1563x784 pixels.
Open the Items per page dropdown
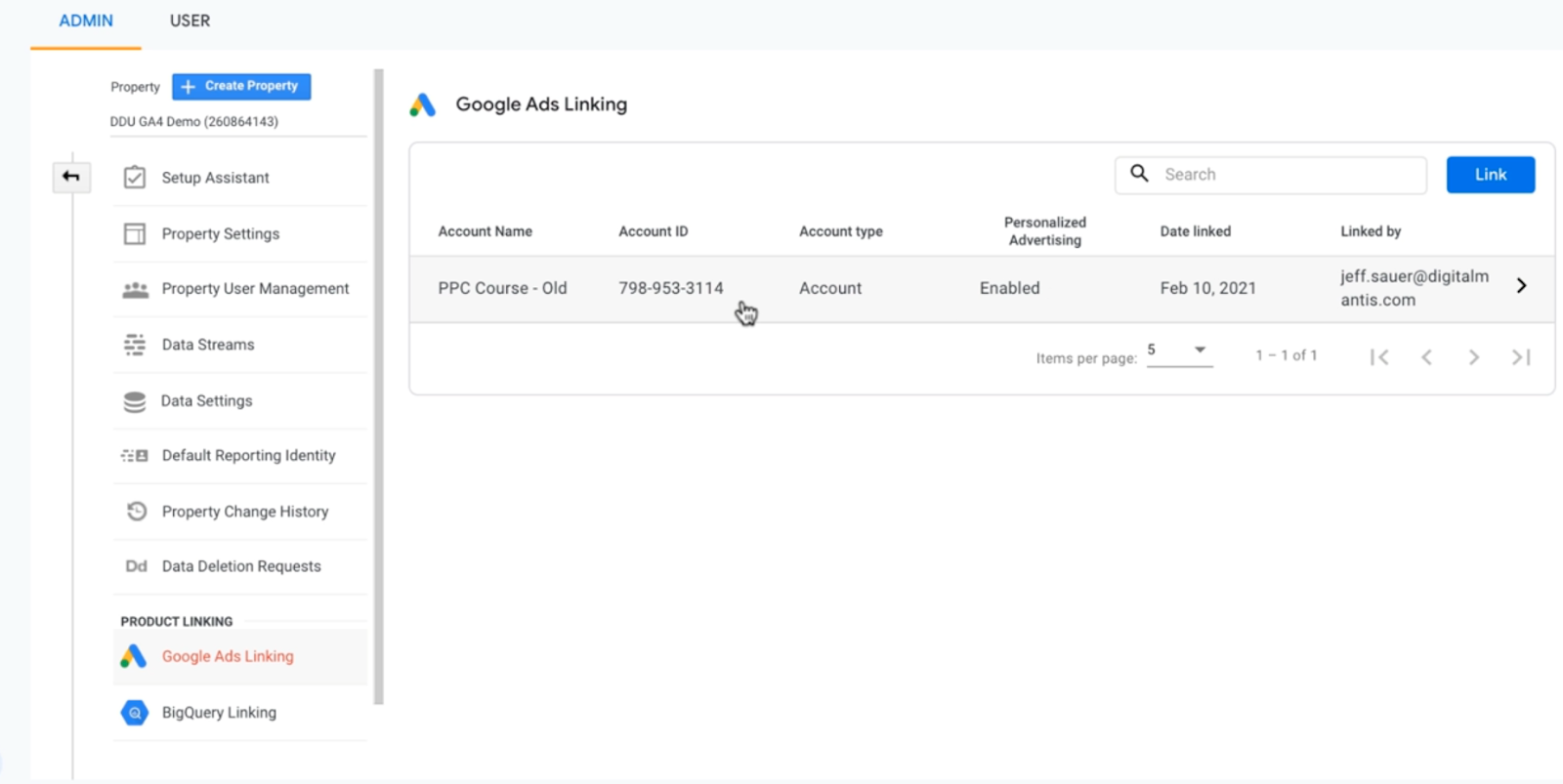(1179, 351)
